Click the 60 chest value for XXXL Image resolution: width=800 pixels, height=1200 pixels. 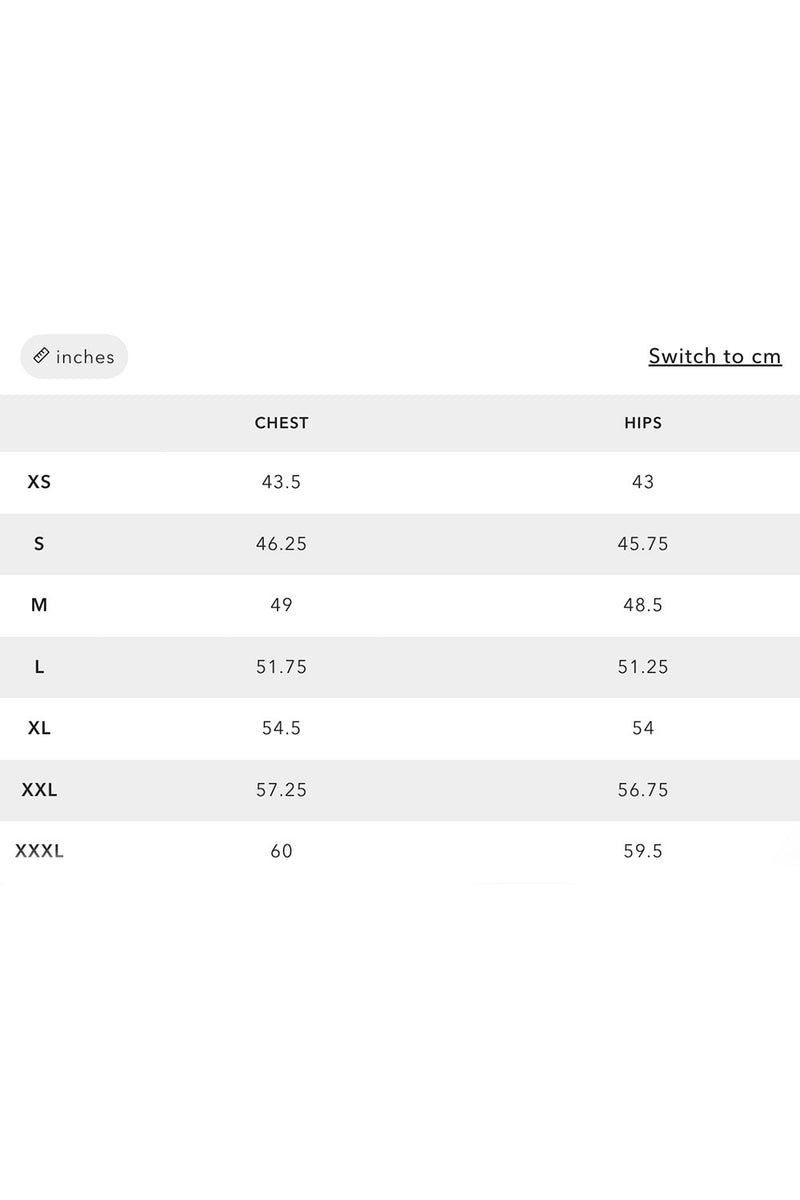click(282, 851)
